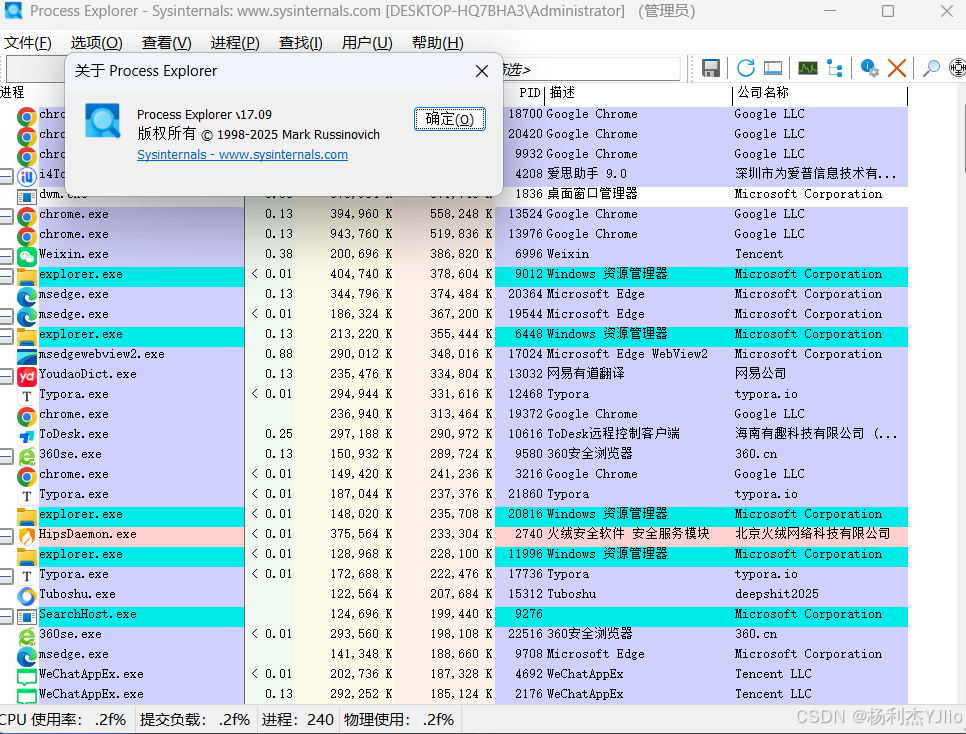966x734 pixels.
Task: Collapse the HipsDaemon.exe process tree
Action: (6, 536)
